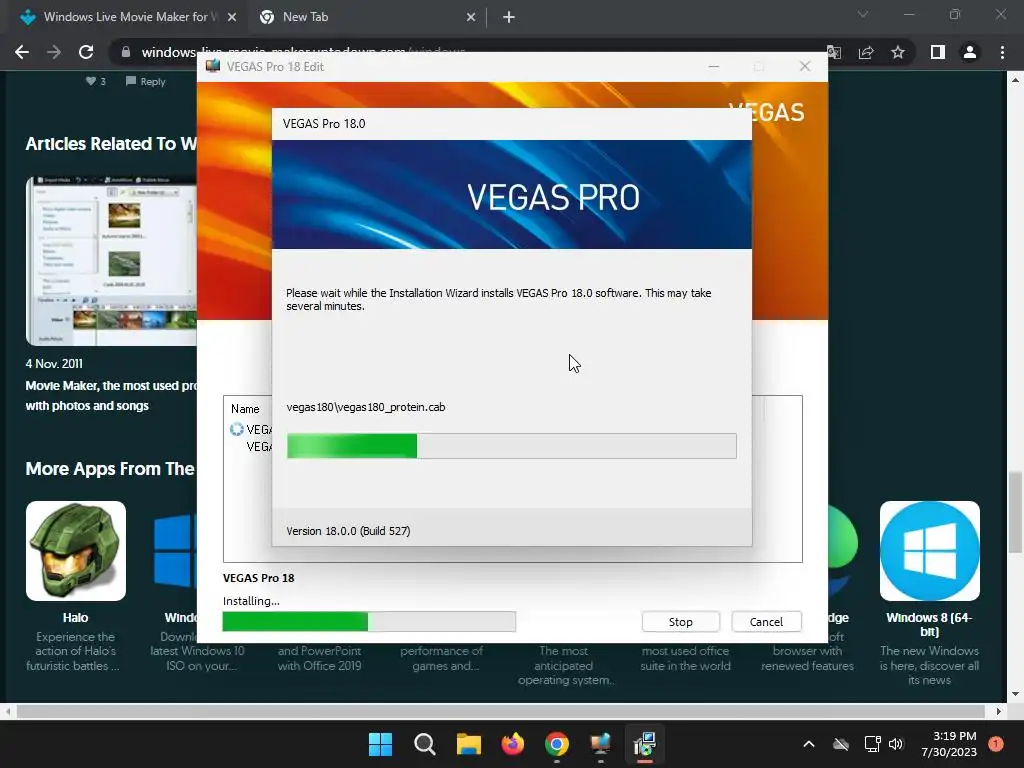
Task: Open the Chrome profile icon
Action: pos(970,52)
